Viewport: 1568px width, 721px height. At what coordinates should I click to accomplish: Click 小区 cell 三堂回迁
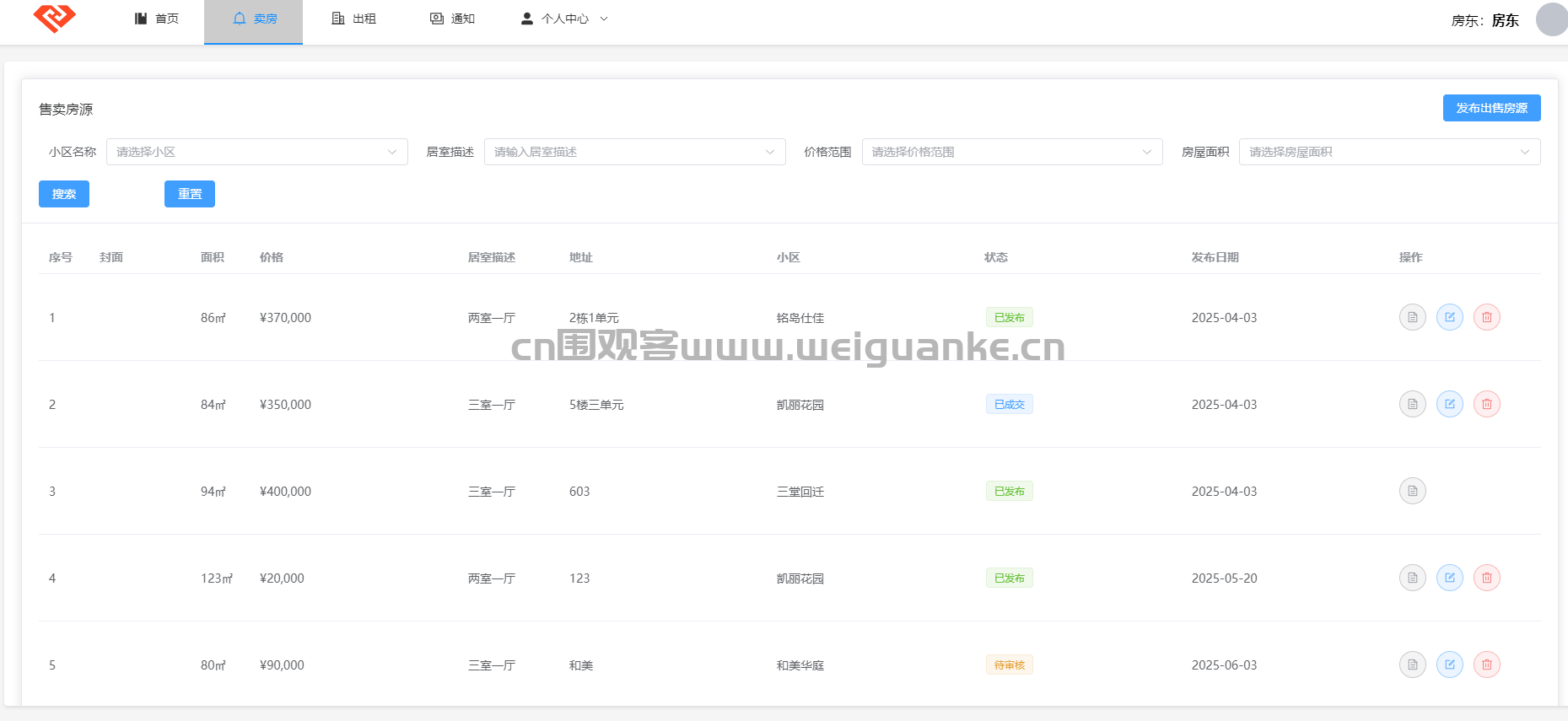[800, 492]
